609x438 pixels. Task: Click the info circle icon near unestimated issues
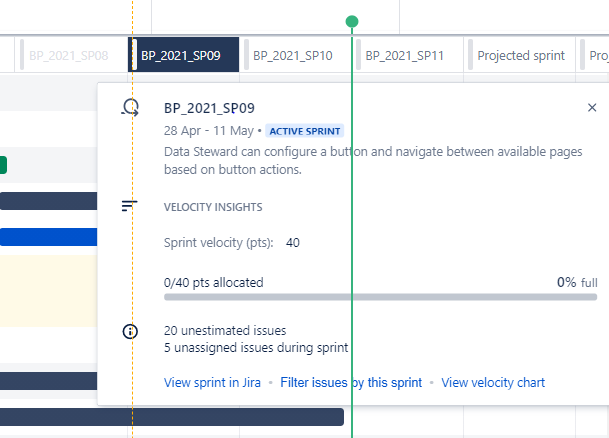130,331
